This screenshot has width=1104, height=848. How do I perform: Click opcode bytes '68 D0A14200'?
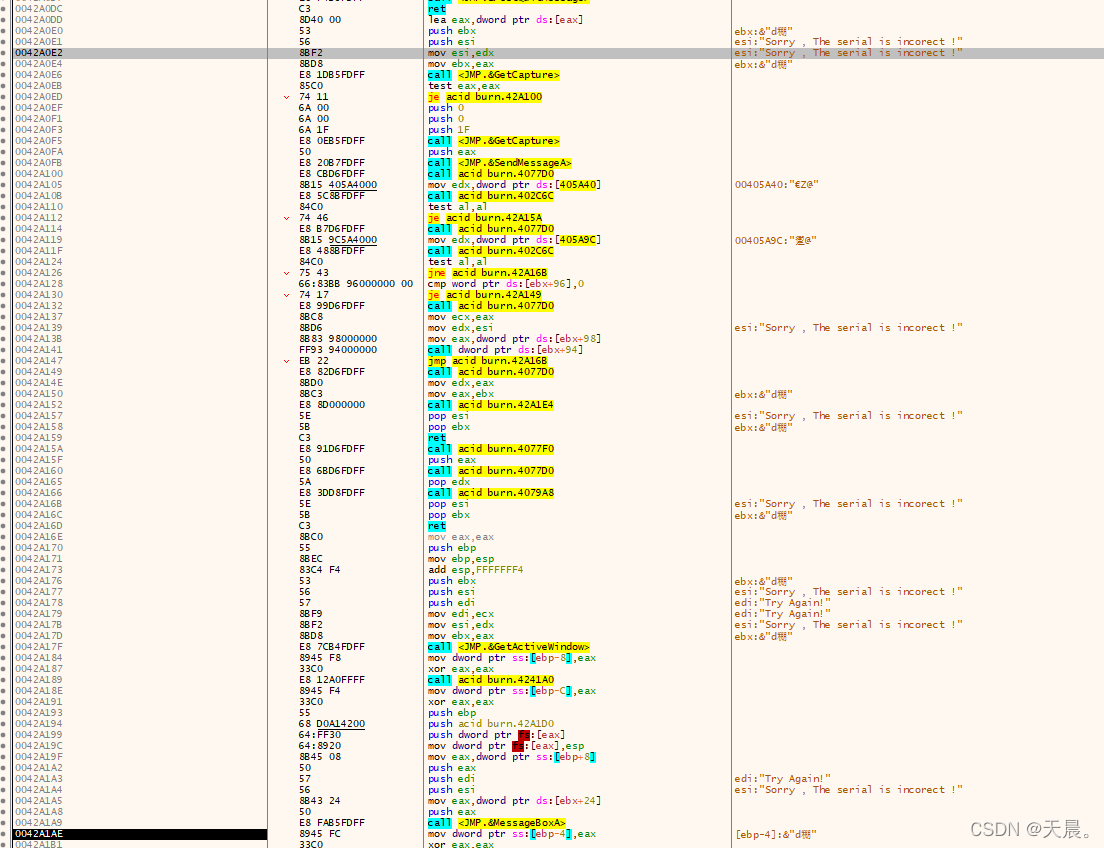332,723
